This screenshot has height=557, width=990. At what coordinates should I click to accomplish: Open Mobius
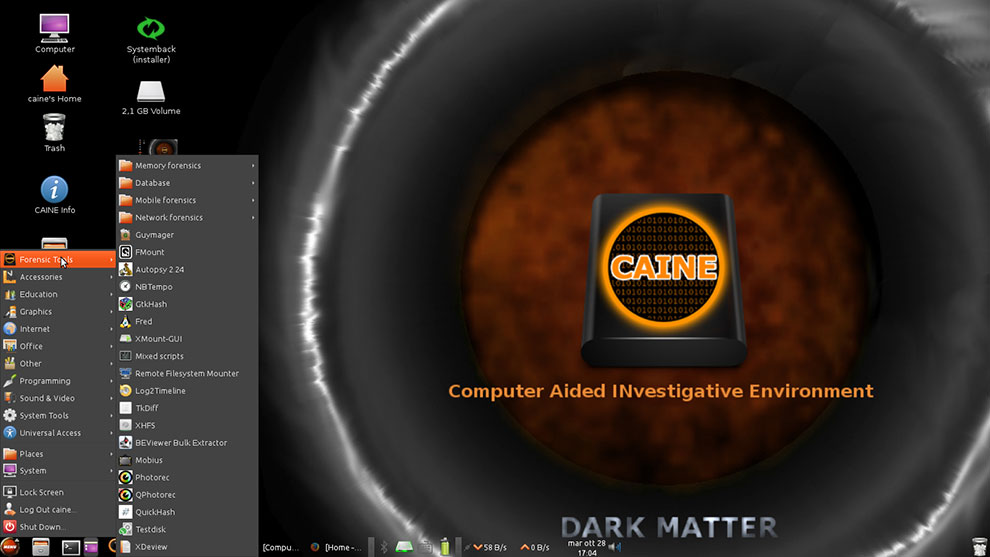187,460
